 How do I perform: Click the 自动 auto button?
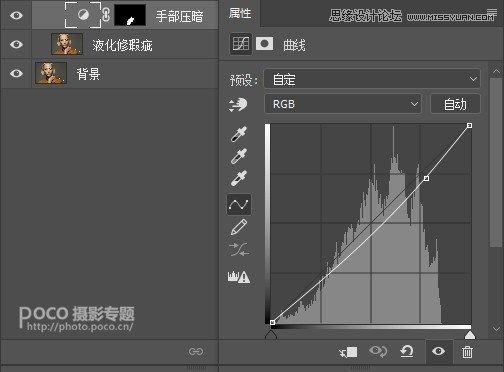[455, 104]
